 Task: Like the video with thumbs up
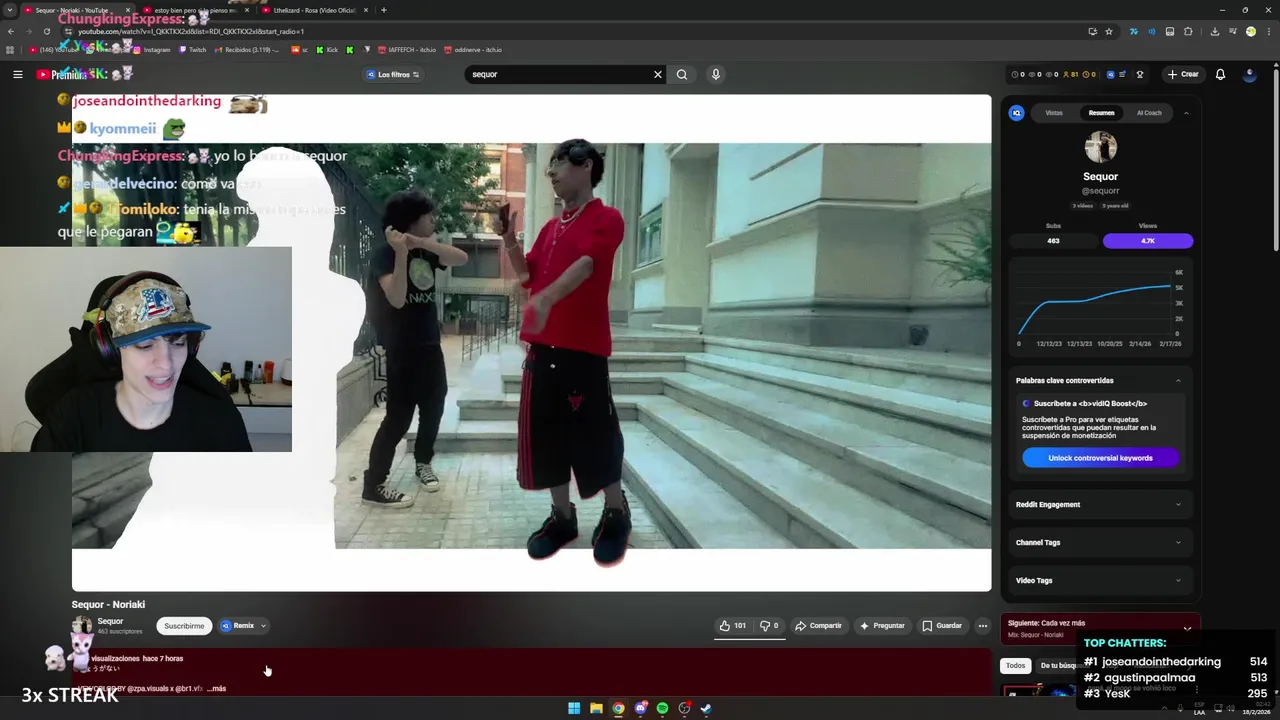tap(732, 626)
